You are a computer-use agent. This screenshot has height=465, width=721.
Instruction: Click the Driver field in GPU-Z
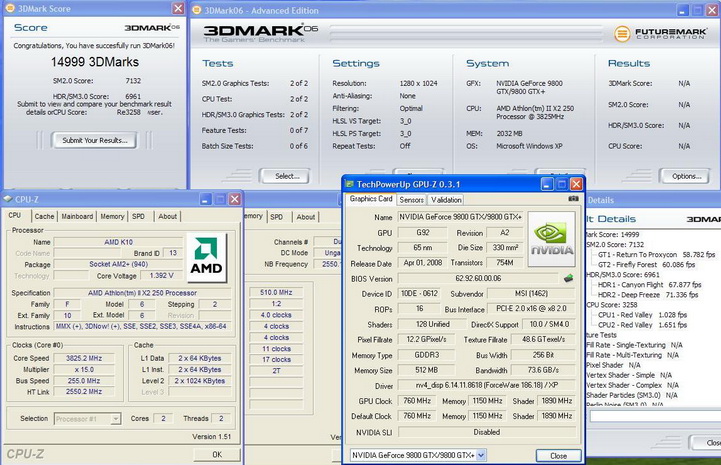[x=486, y=385]
